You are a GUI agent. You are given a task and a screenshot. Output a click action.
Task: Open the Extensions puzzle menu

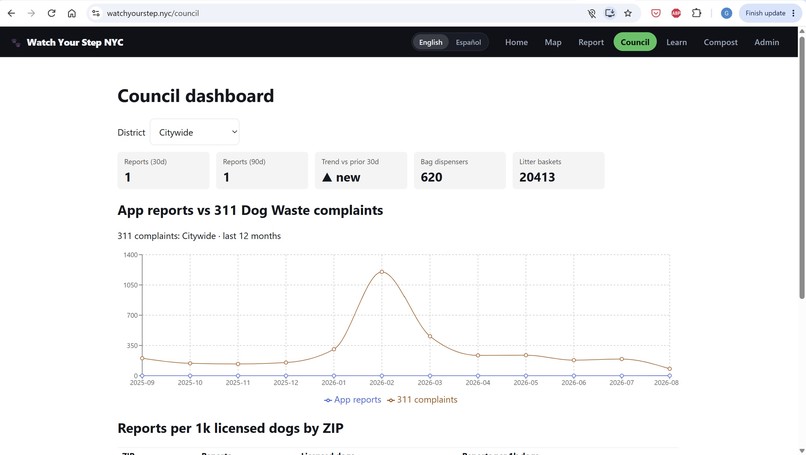(x=697, y=13)
